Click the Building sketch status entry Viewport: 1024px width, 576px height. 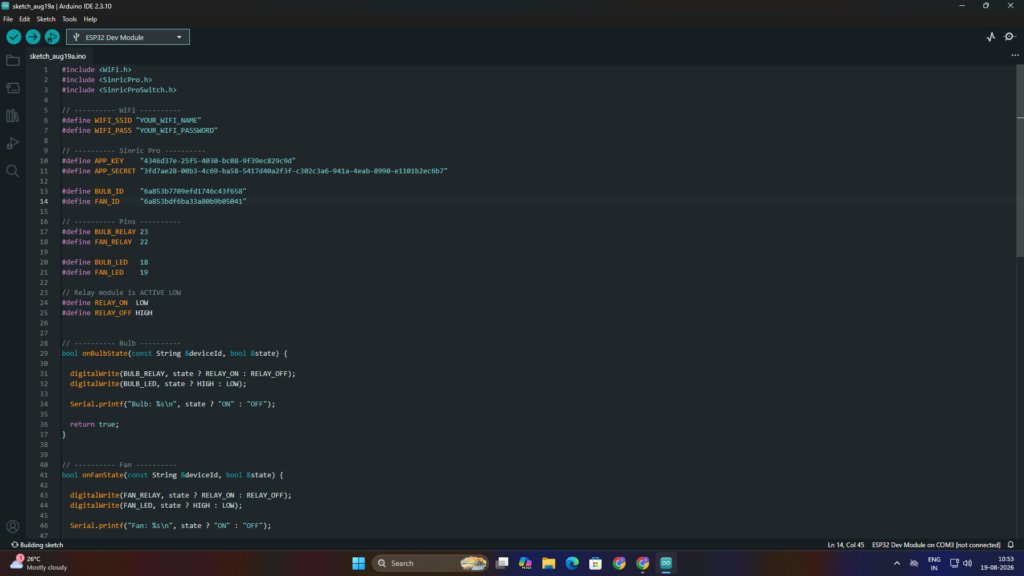(x=37, y=545)
